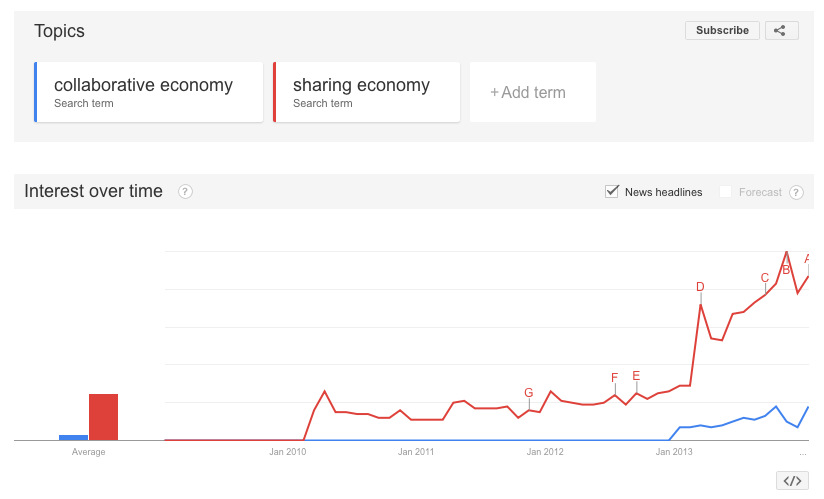This screenshot has height=499, width=824.
Task: Click the blue average bar
Action: [x=74, y=438]
